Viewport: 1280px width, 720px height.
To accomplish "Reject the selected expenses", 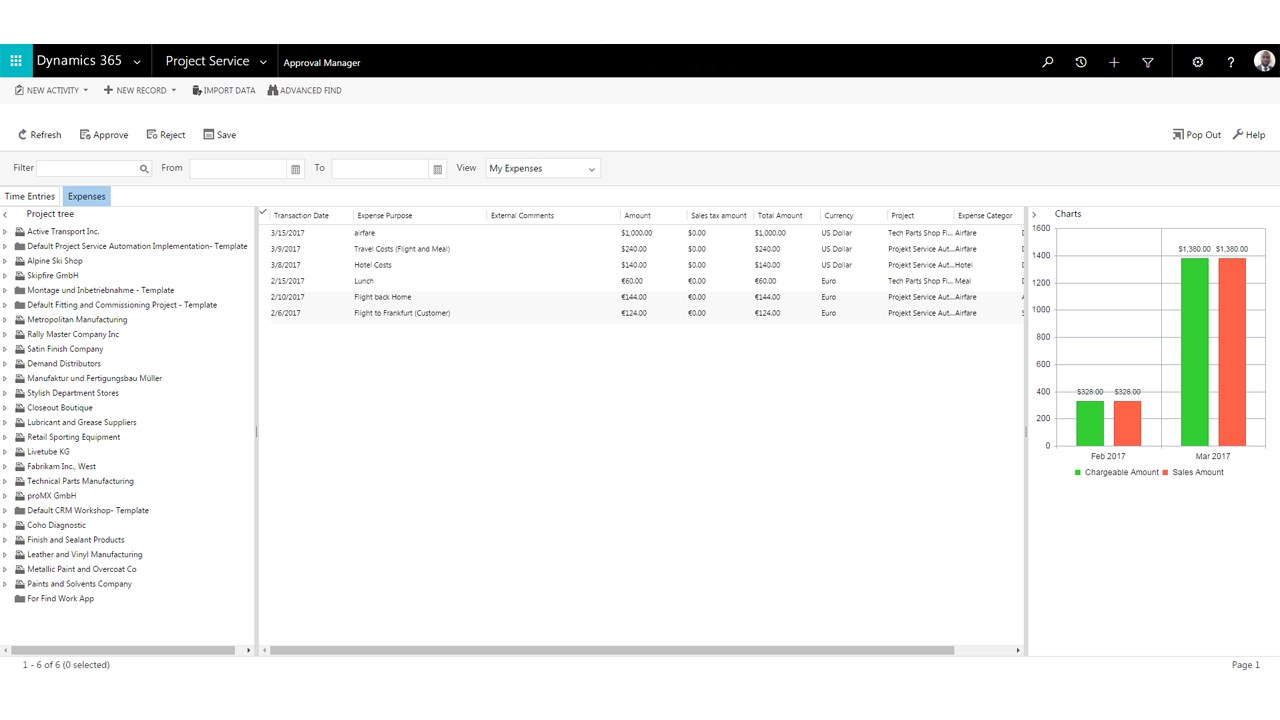I will tap(166, 135).
